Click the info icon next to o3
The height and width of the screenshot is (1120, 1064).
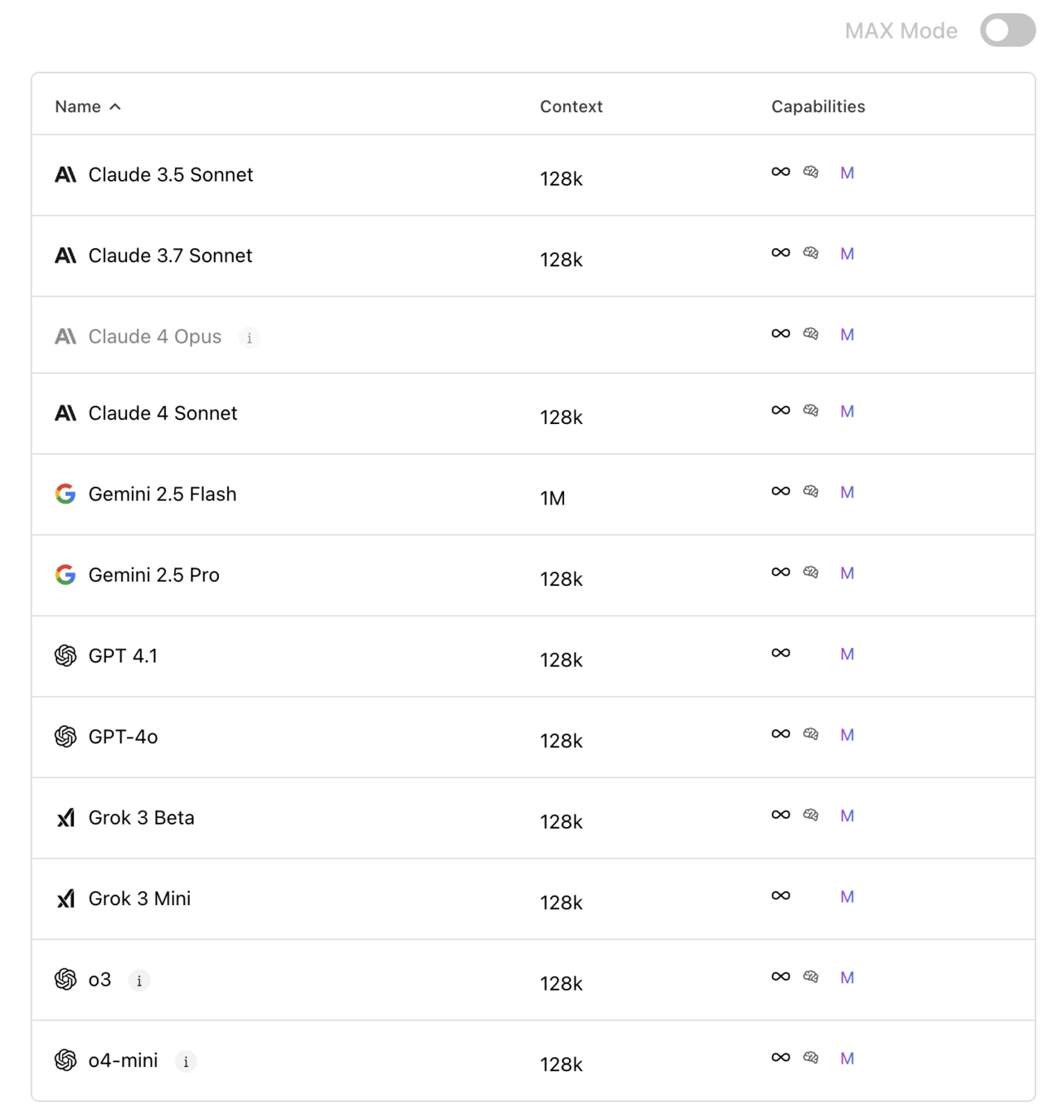[139, 981]
